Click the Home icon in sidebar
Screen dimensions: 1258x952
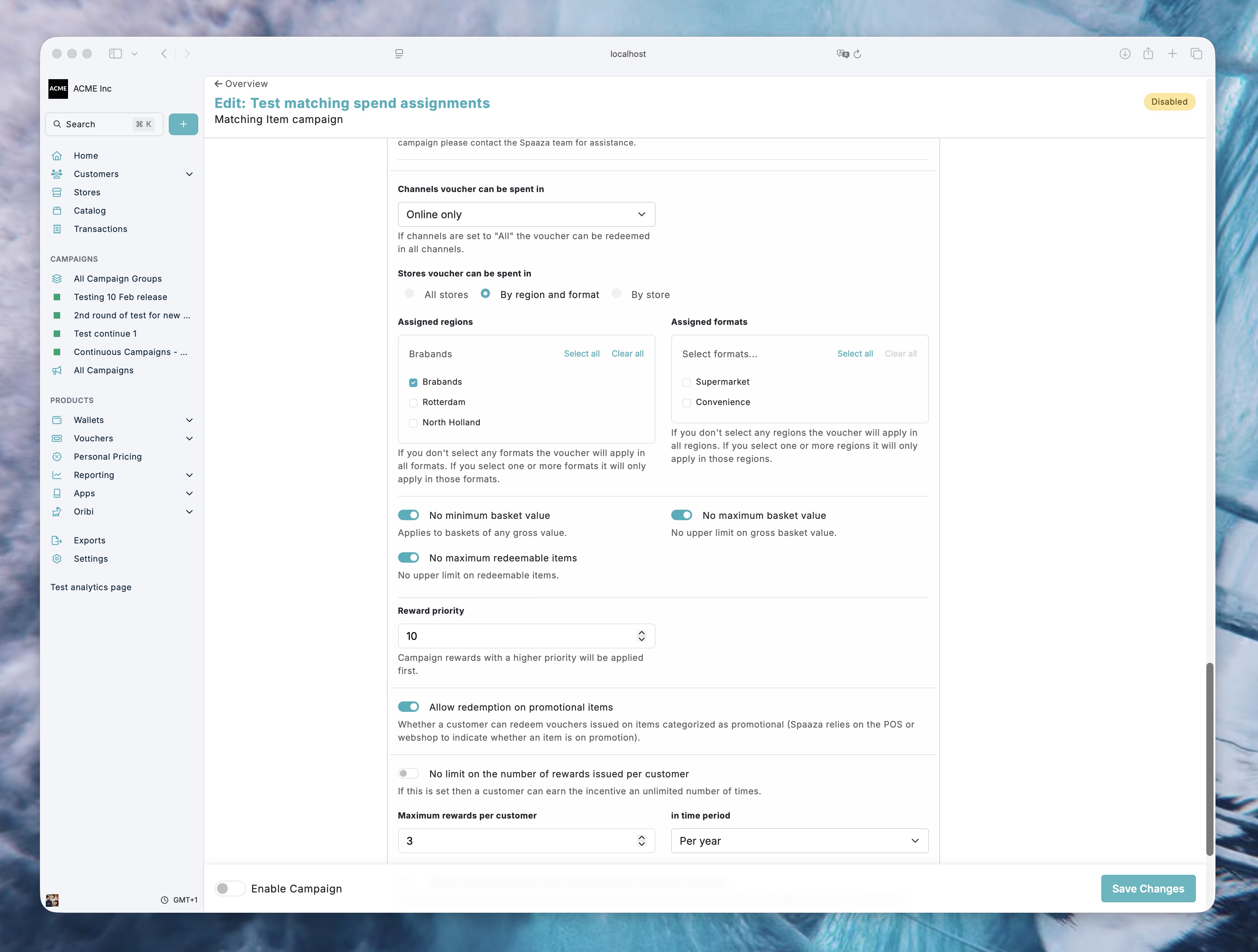(x=57, y=156)
